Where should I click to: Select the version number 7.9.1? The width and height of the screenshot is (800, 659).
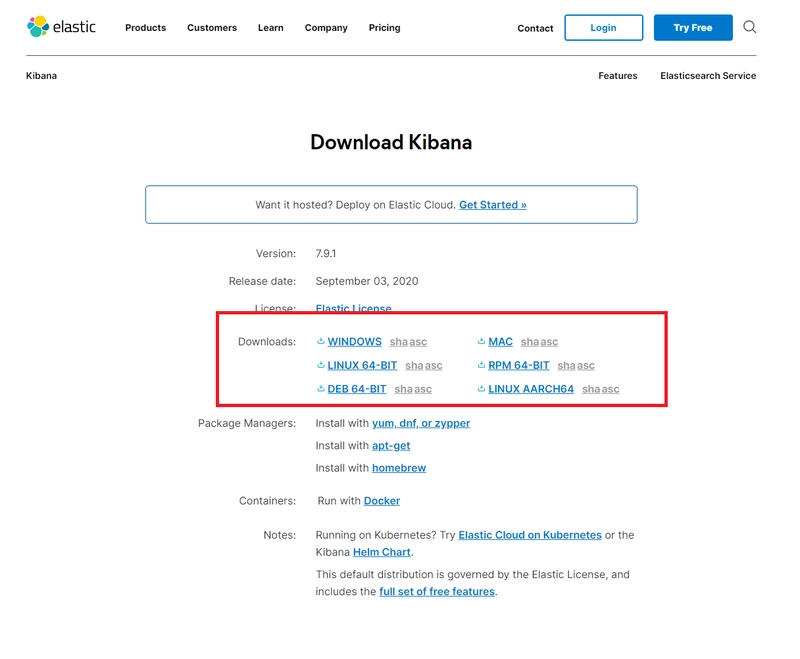[326, 253]
